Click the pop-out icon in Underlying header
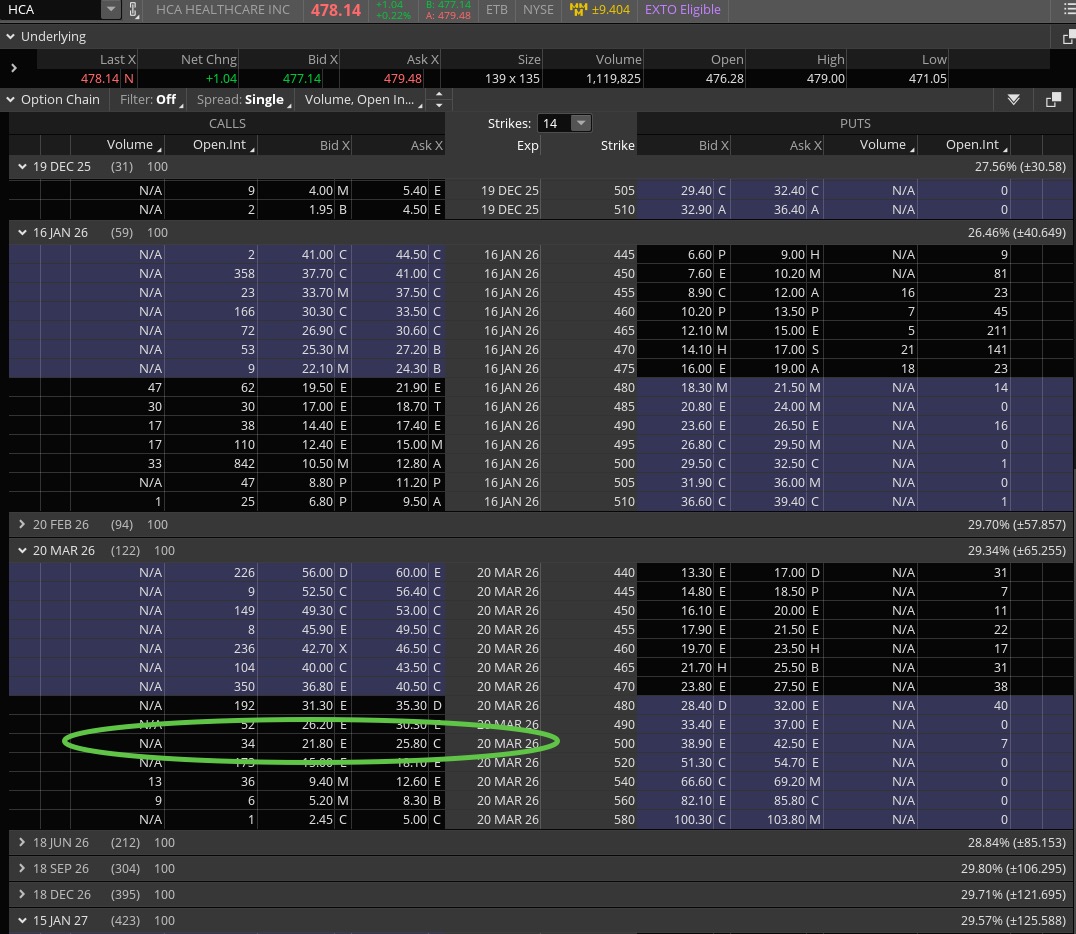This screenshot has height=934, width=1076. pyautogui.click(x=1069, y=37)
